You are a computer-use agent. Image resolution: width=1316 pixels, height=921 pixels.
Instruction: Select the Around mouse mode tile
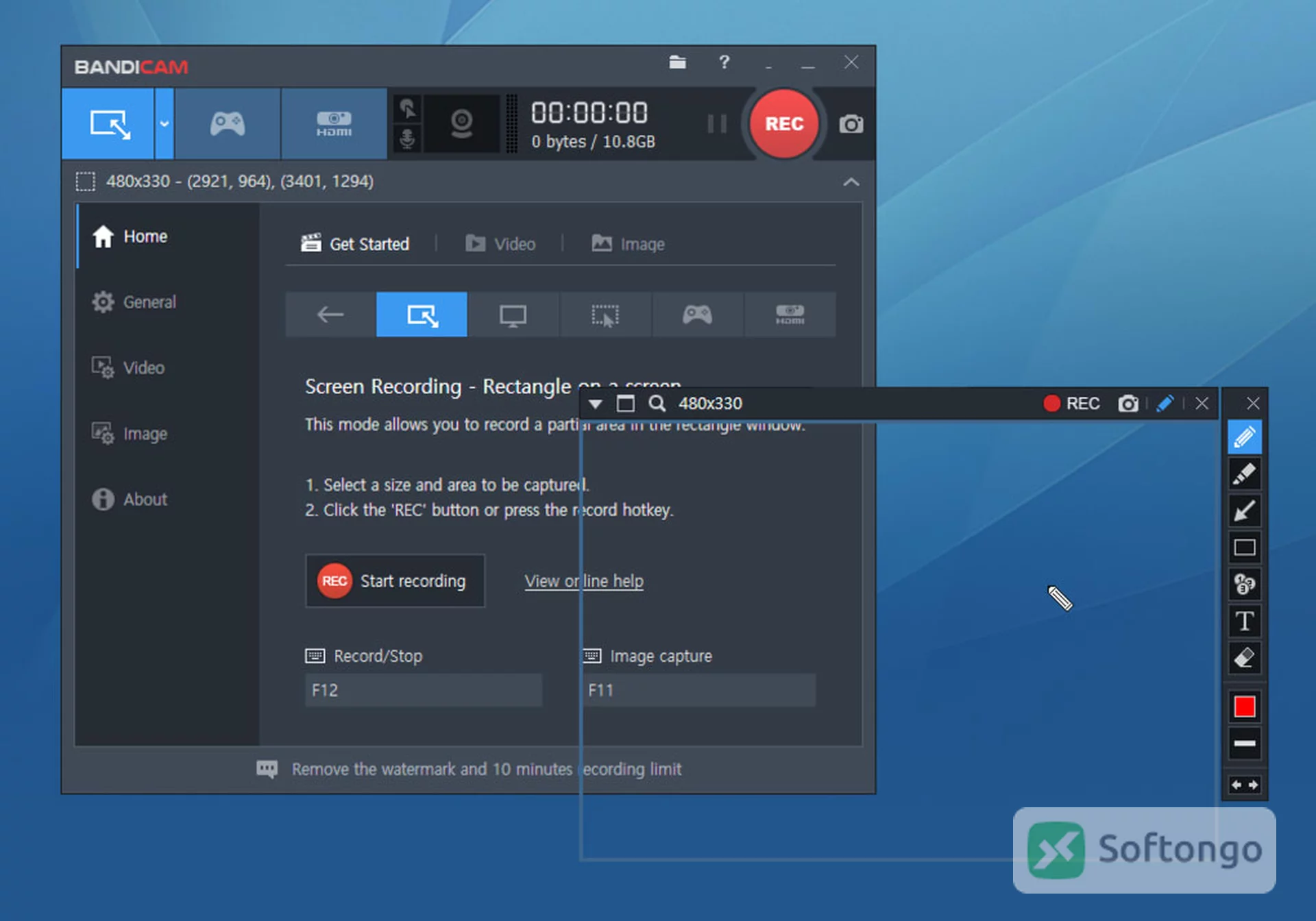coord(605,315)
